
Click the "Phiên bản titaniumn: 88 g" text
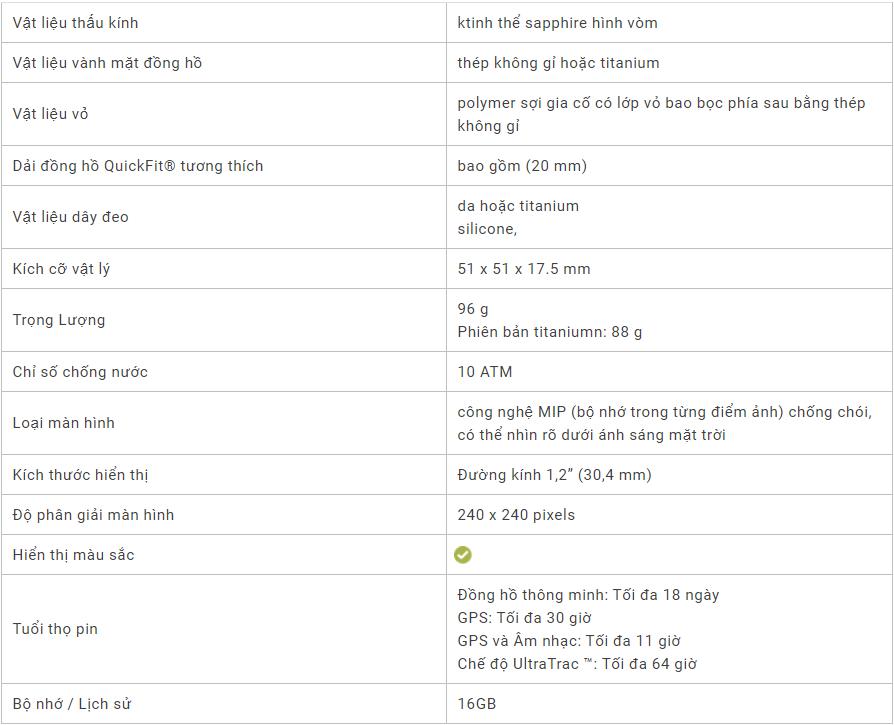tap(550, 332)
